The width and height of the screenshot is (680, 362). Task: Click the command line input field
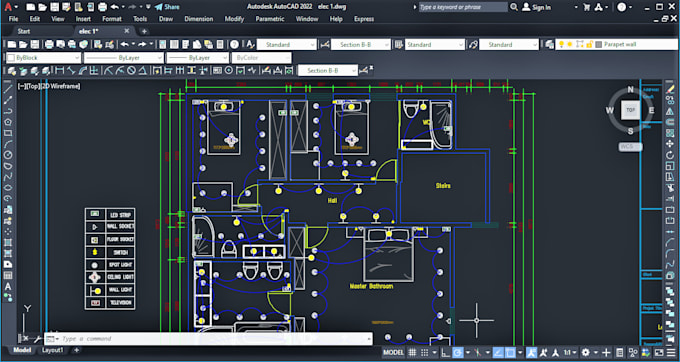click(208, 339)
